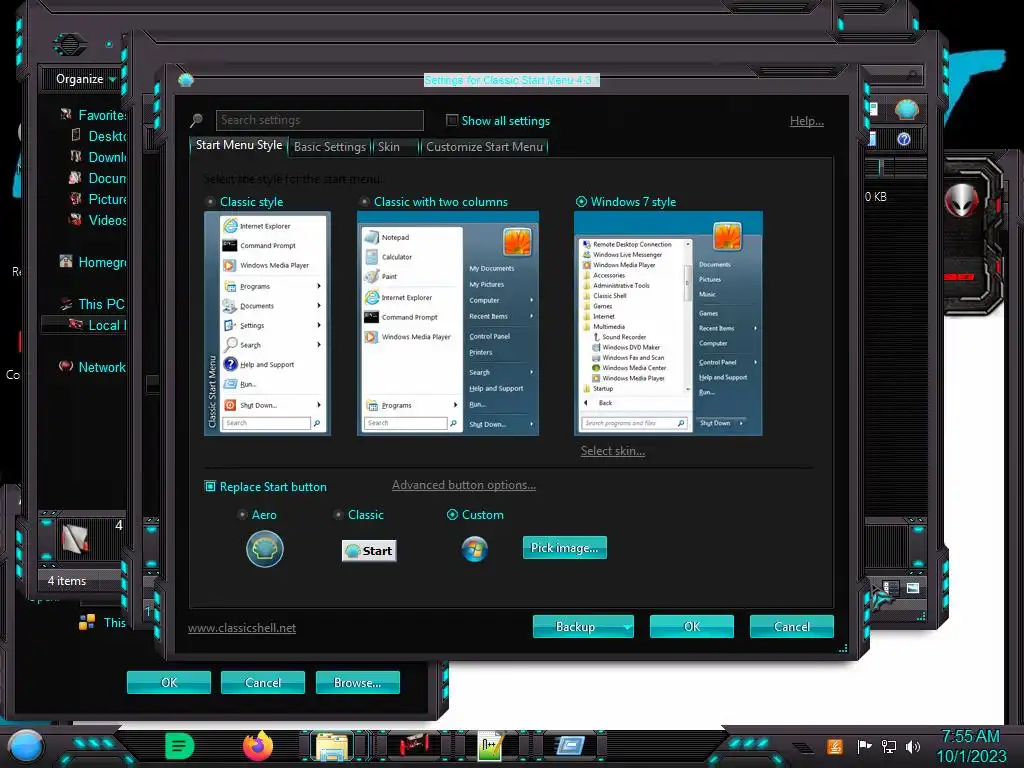Switch the Explorer window to large thumbnails view
1024x768 pixels.
[x=913, y=588]
